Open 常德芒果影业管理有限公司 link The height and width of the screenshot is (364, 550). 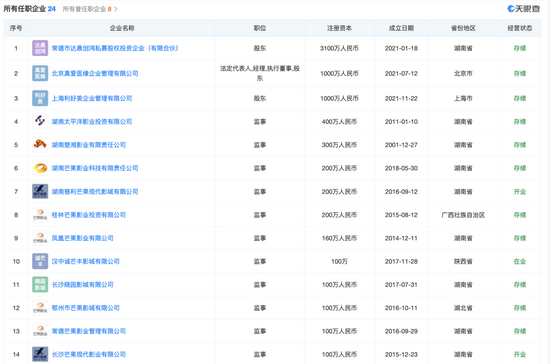pos(89,331)
